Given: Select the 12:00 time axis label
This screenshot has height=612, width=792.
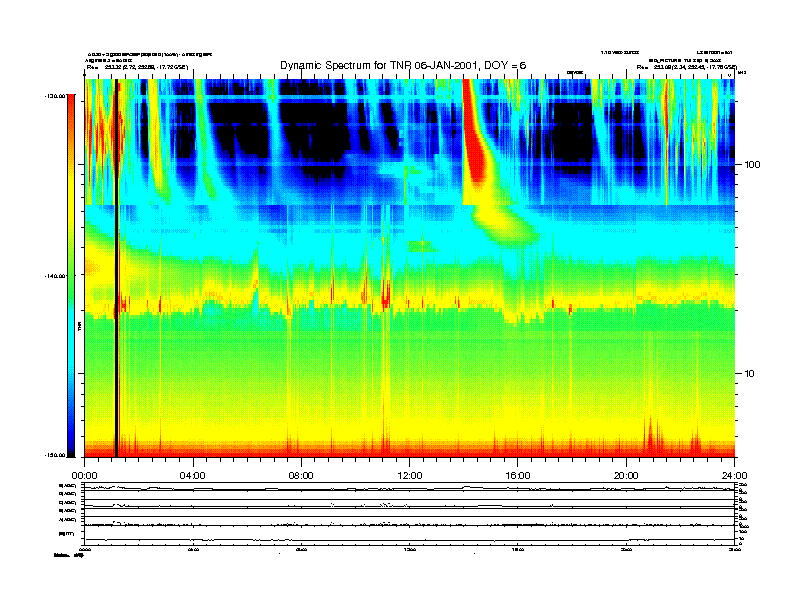Looking at the screenshot, I should pyautogui.click(x=410, y=476).
